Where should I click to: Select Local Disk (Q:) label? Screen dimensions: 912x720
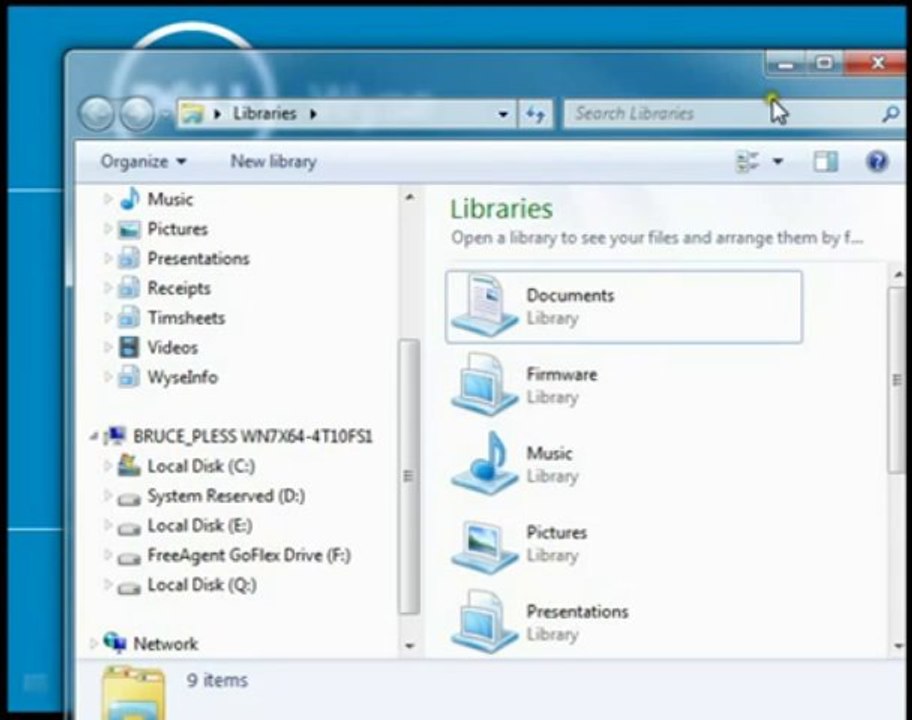(x=202, y=584)
